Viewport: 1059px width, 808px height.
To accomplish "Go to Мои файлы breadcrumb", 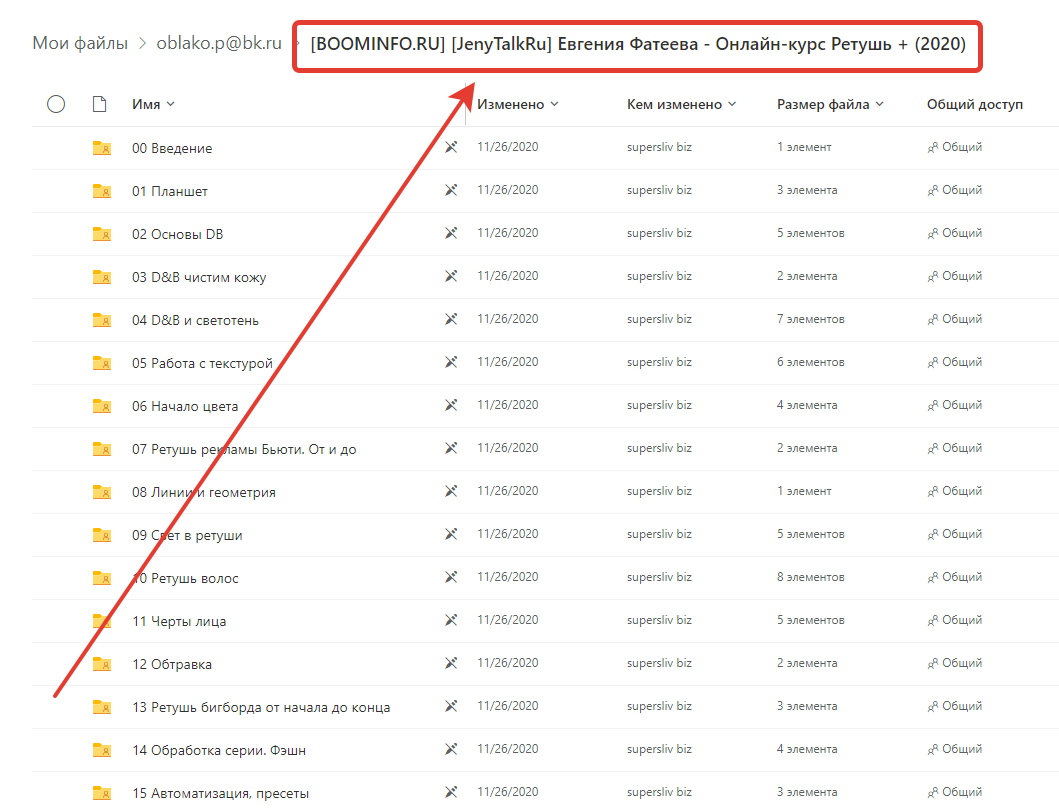I will click(80, 43).
